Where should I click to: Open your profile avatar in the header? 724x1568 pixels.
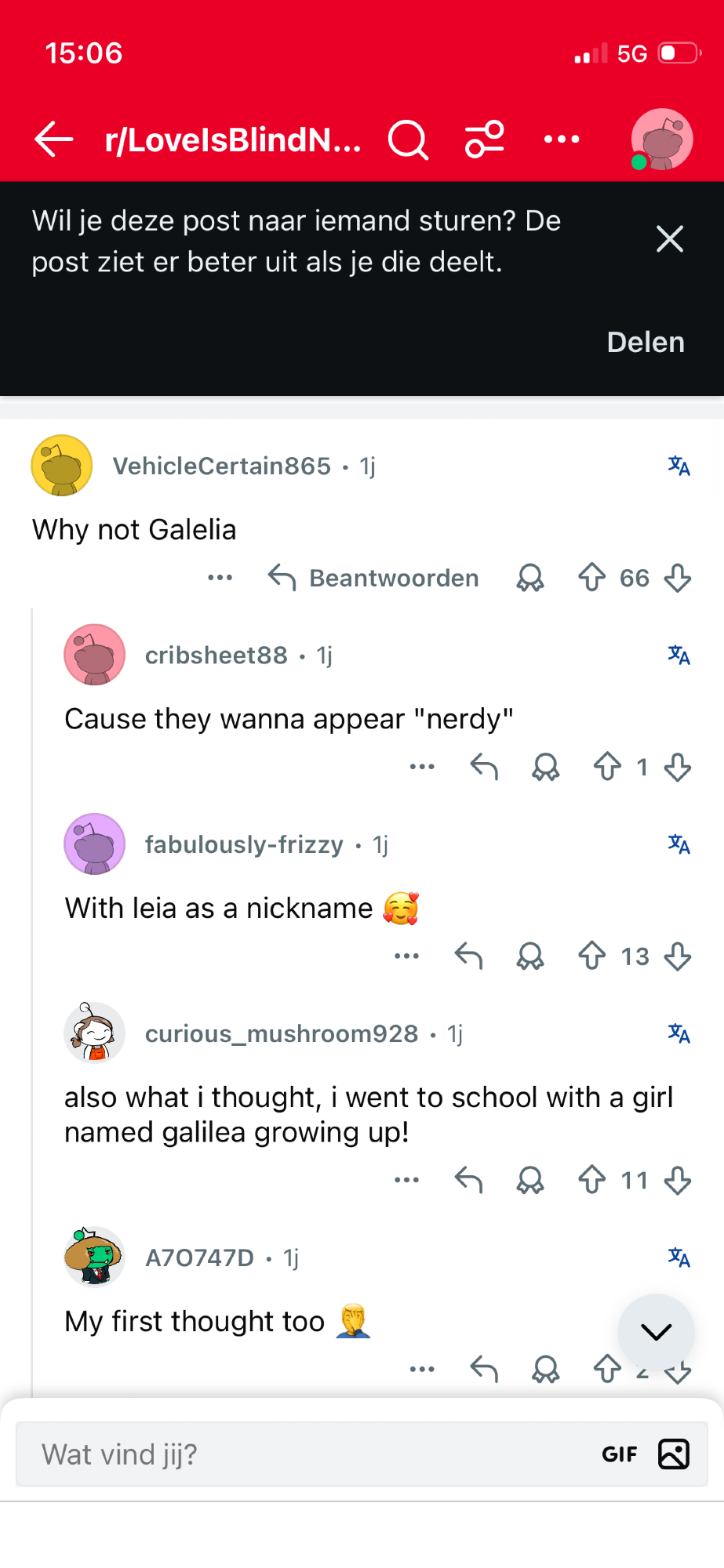[662, 140]
